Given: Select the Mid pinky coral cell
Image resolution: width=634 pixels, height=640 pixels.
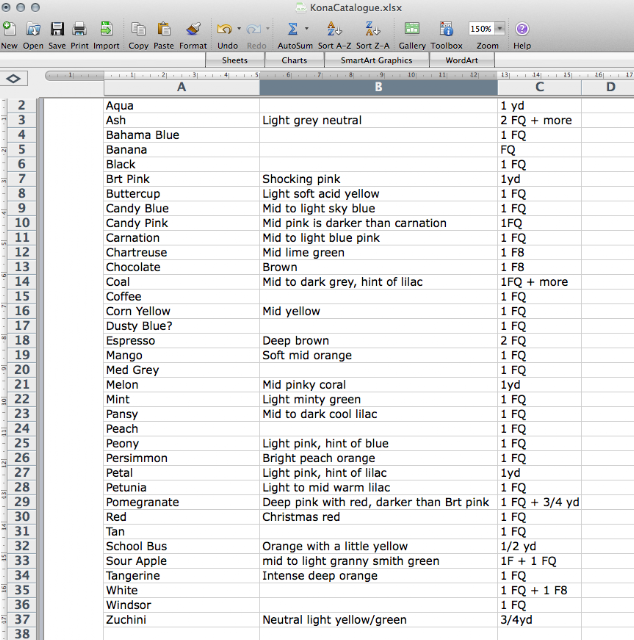Looking at the screenshot, I should click(x=378, y=385).
